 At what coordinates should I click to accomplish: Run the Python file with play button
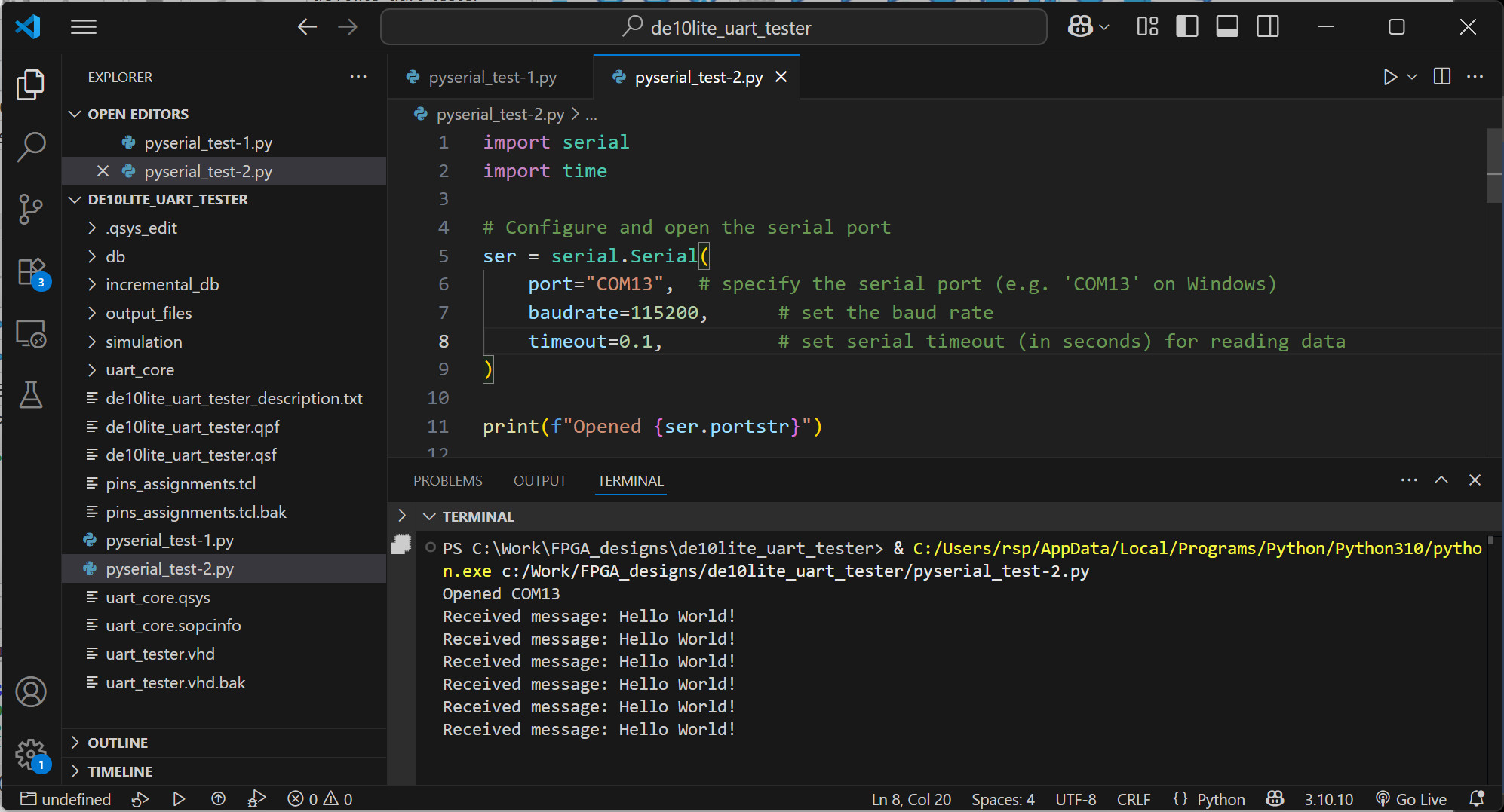pyautogui.click(x=1389, y=77)
